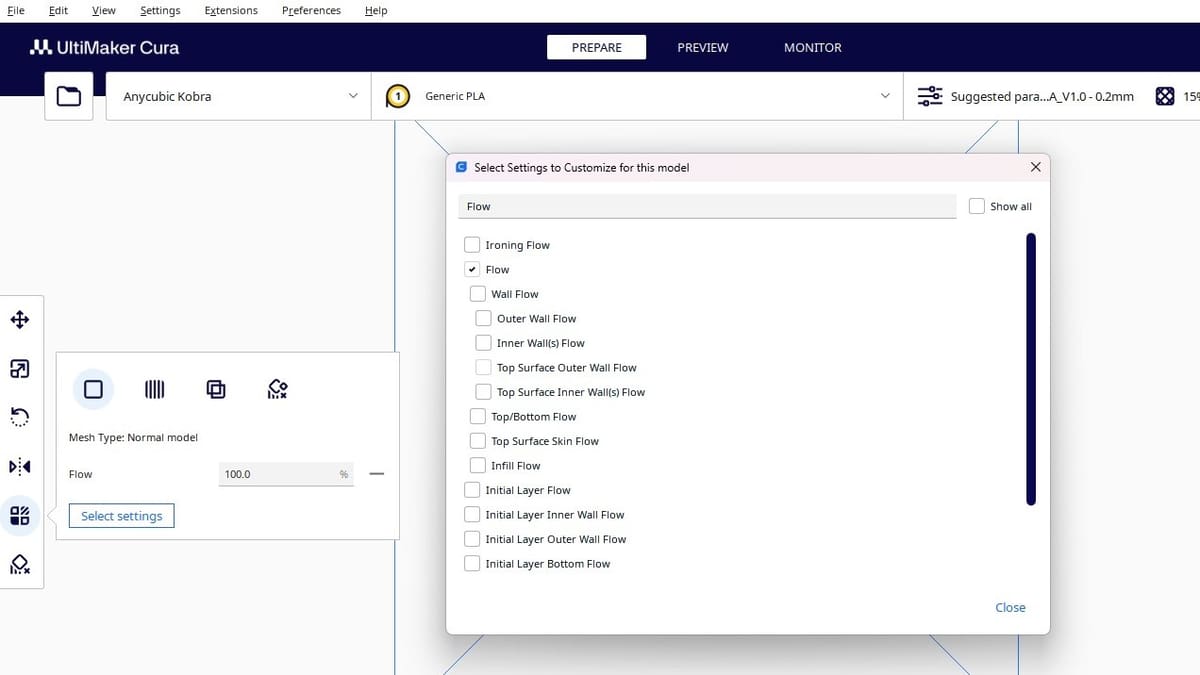Click the dialog's vertical scrollbar
The image size is (1200, 675).
pyautogui.click(x=1031, y=369)
